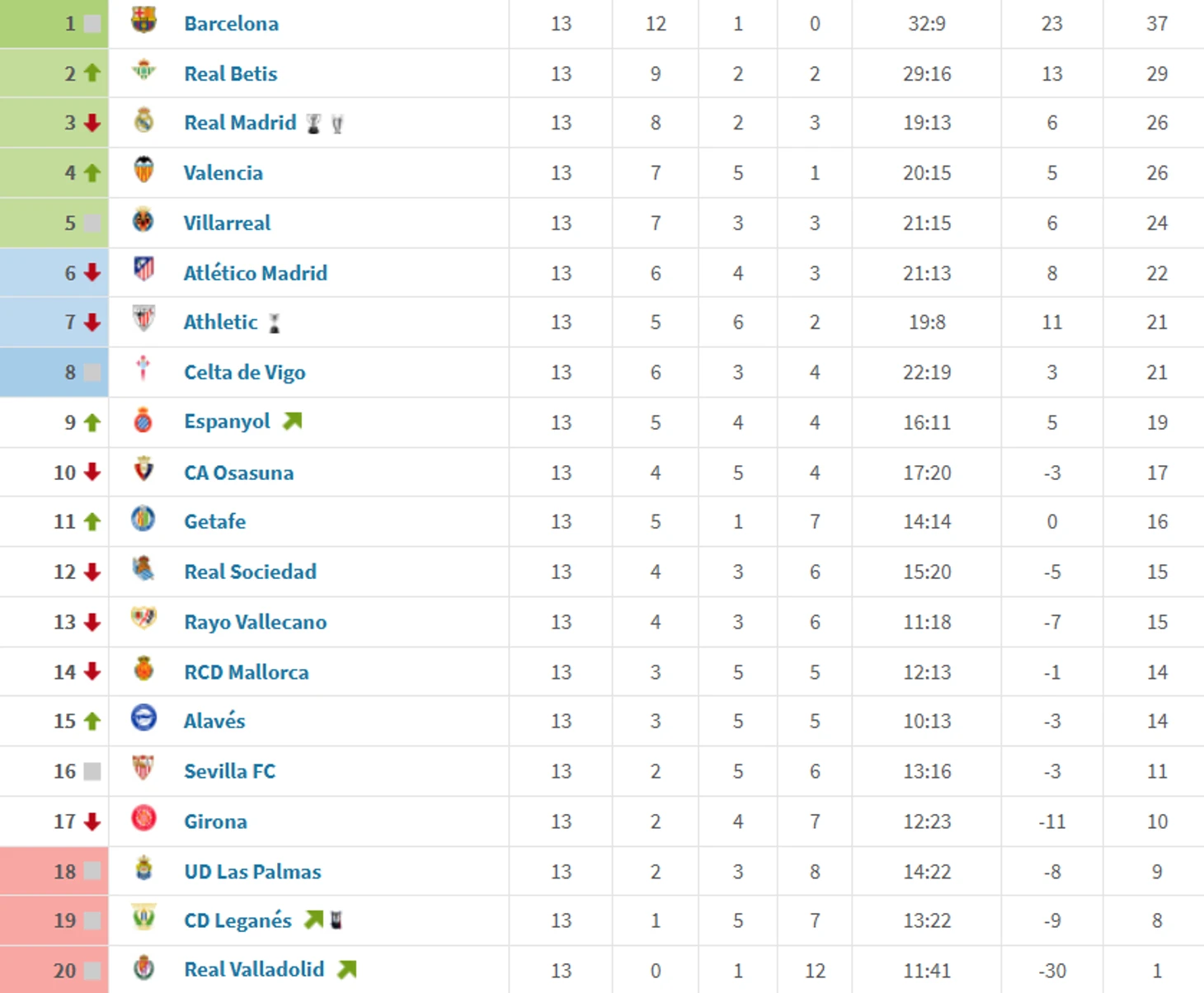Click the Atlético Madrid striped crest
This screenshot has width=1204, height=993.
click(143, 269)
